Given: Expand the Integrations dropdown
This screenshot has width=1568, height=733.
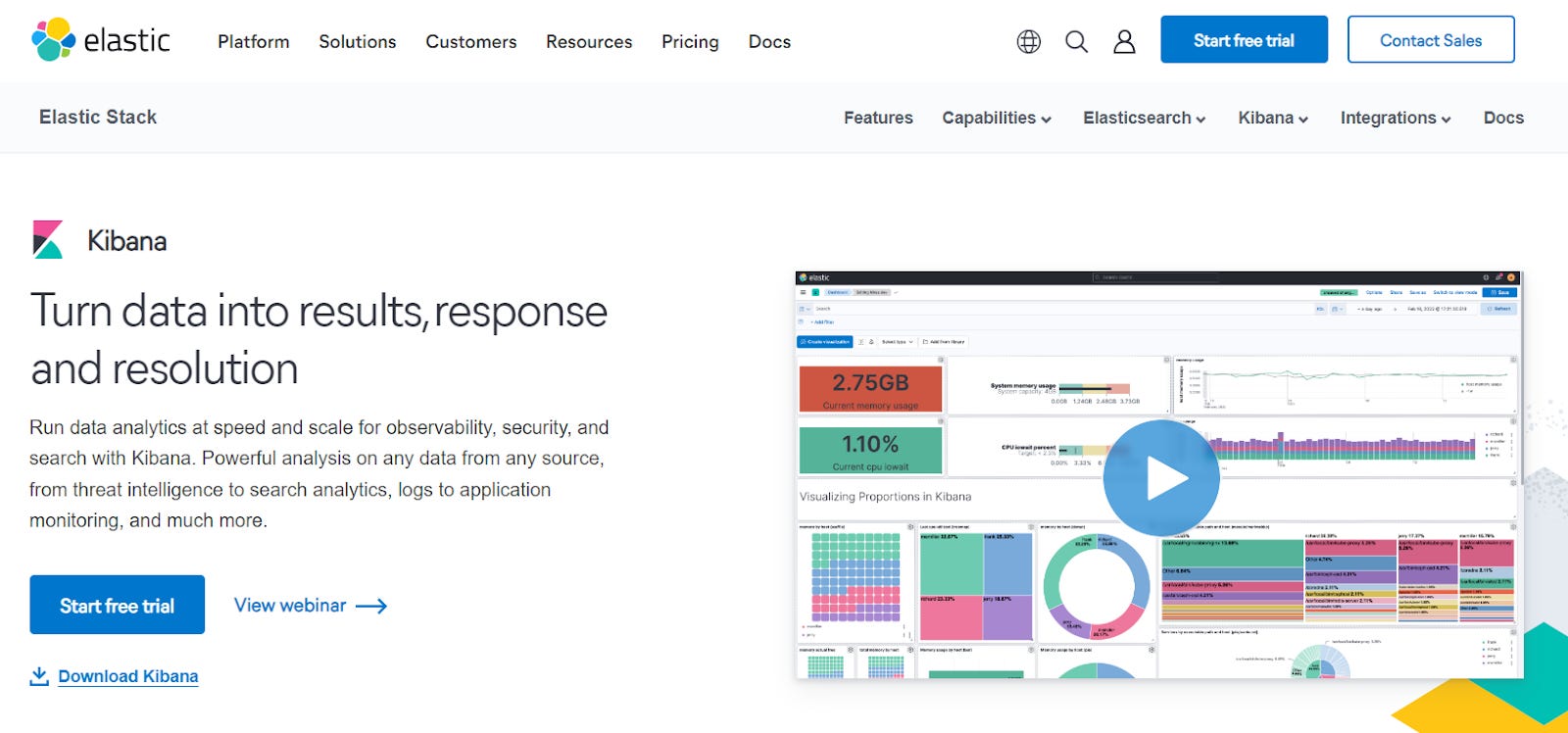Looking at the screenshot, I should 1396,118.
